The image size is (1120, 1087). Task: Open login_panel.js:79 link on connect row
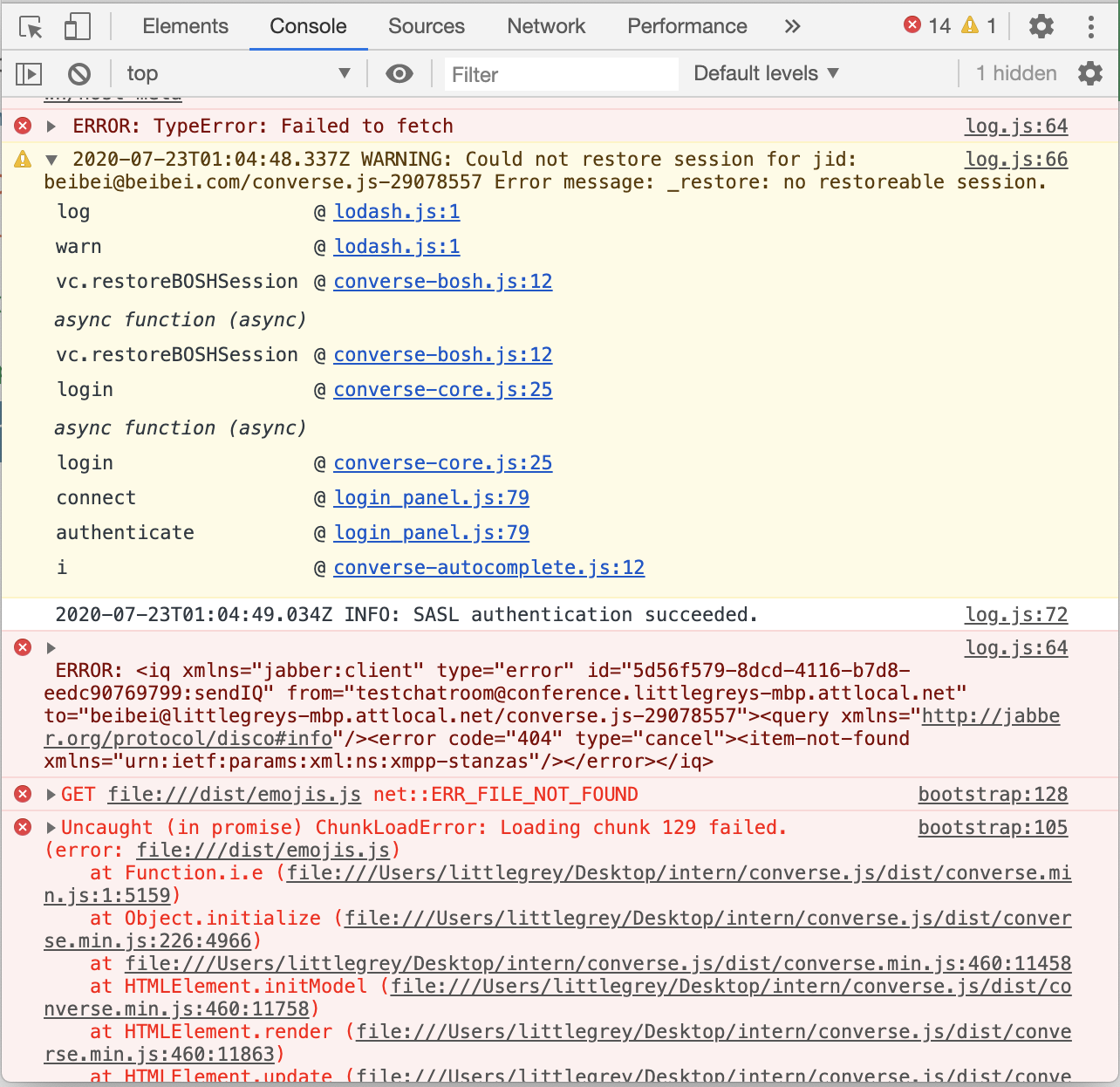point(432,498)
